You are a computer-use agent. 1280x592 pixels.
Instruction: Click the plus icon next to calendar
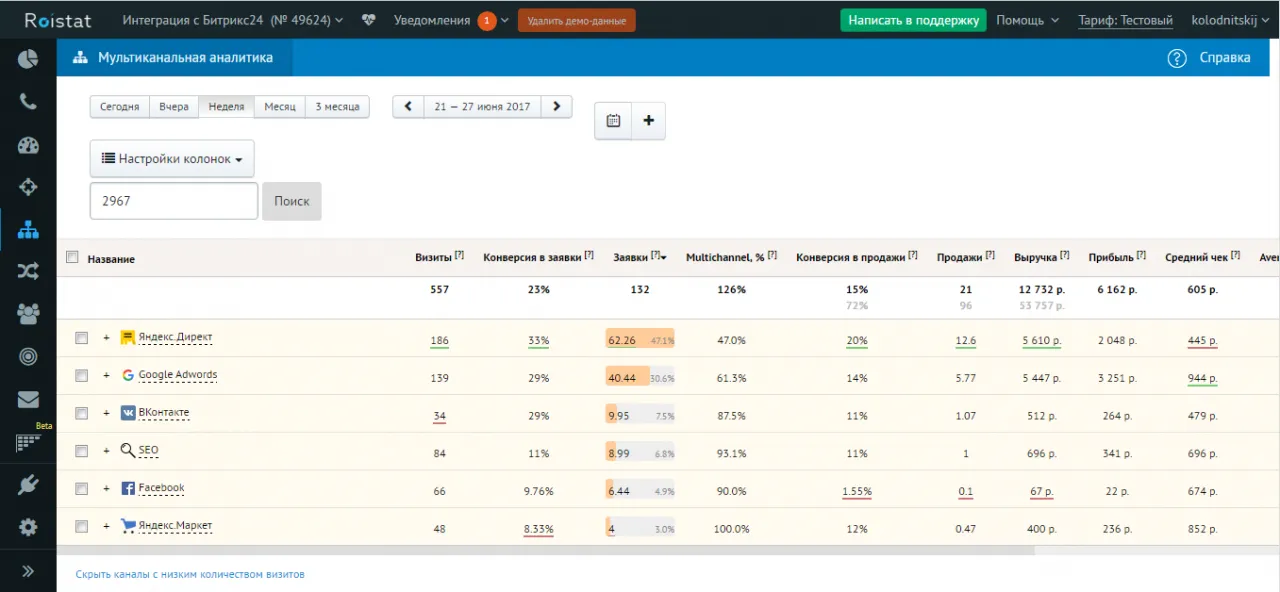pyautogui.click(x=648, y=121)
